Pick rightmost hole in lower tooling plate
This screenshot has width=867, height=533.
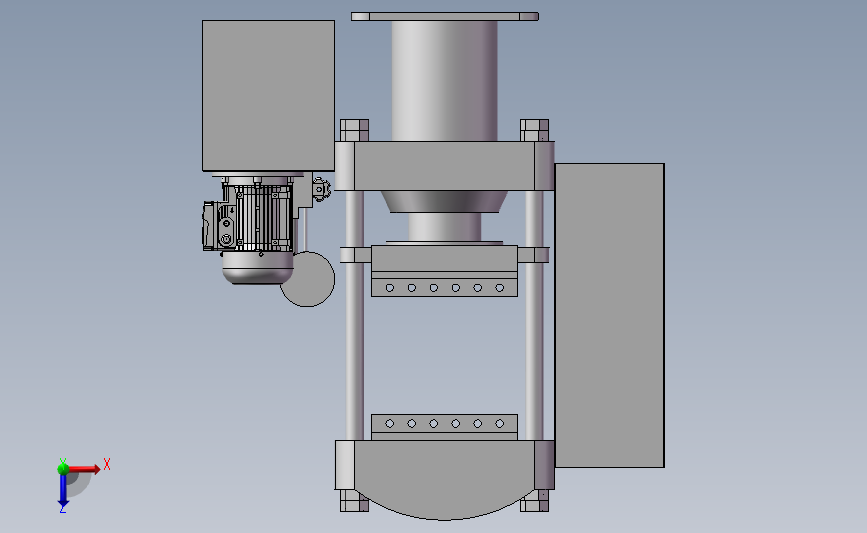[x=499, y=424]
